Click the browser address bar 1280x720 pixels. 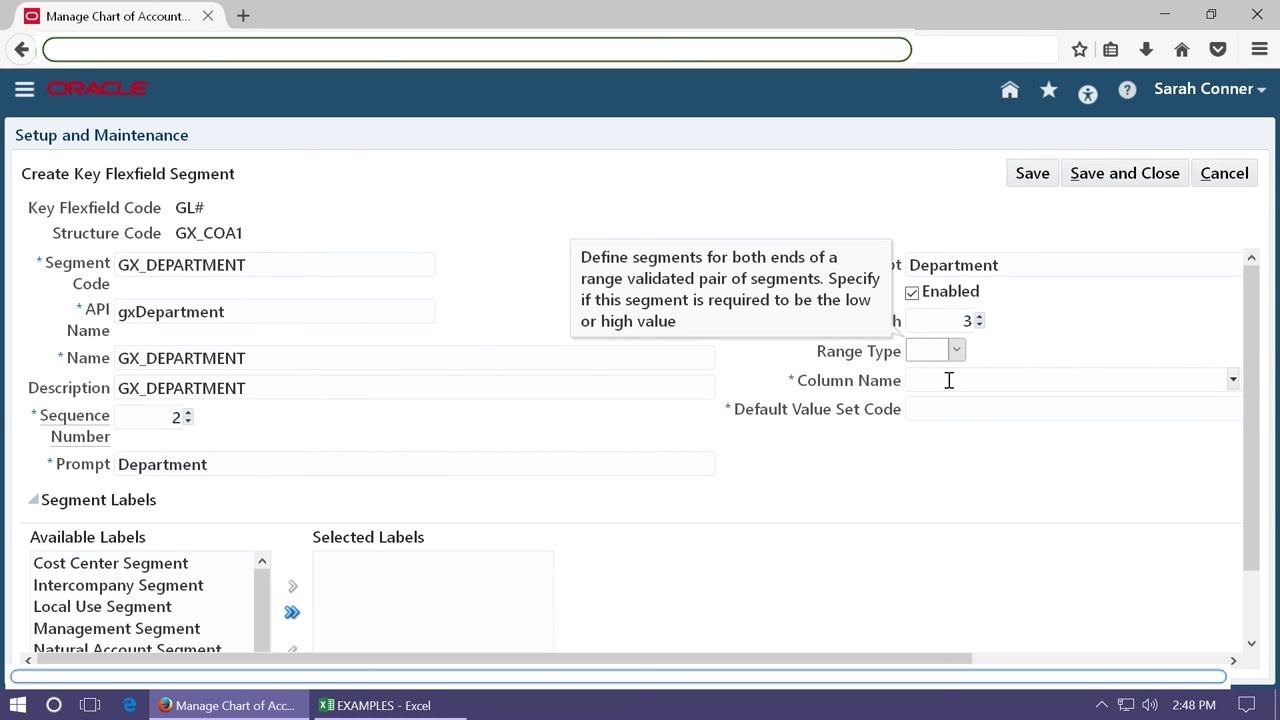pyautogui.click(x=477, y=49)
